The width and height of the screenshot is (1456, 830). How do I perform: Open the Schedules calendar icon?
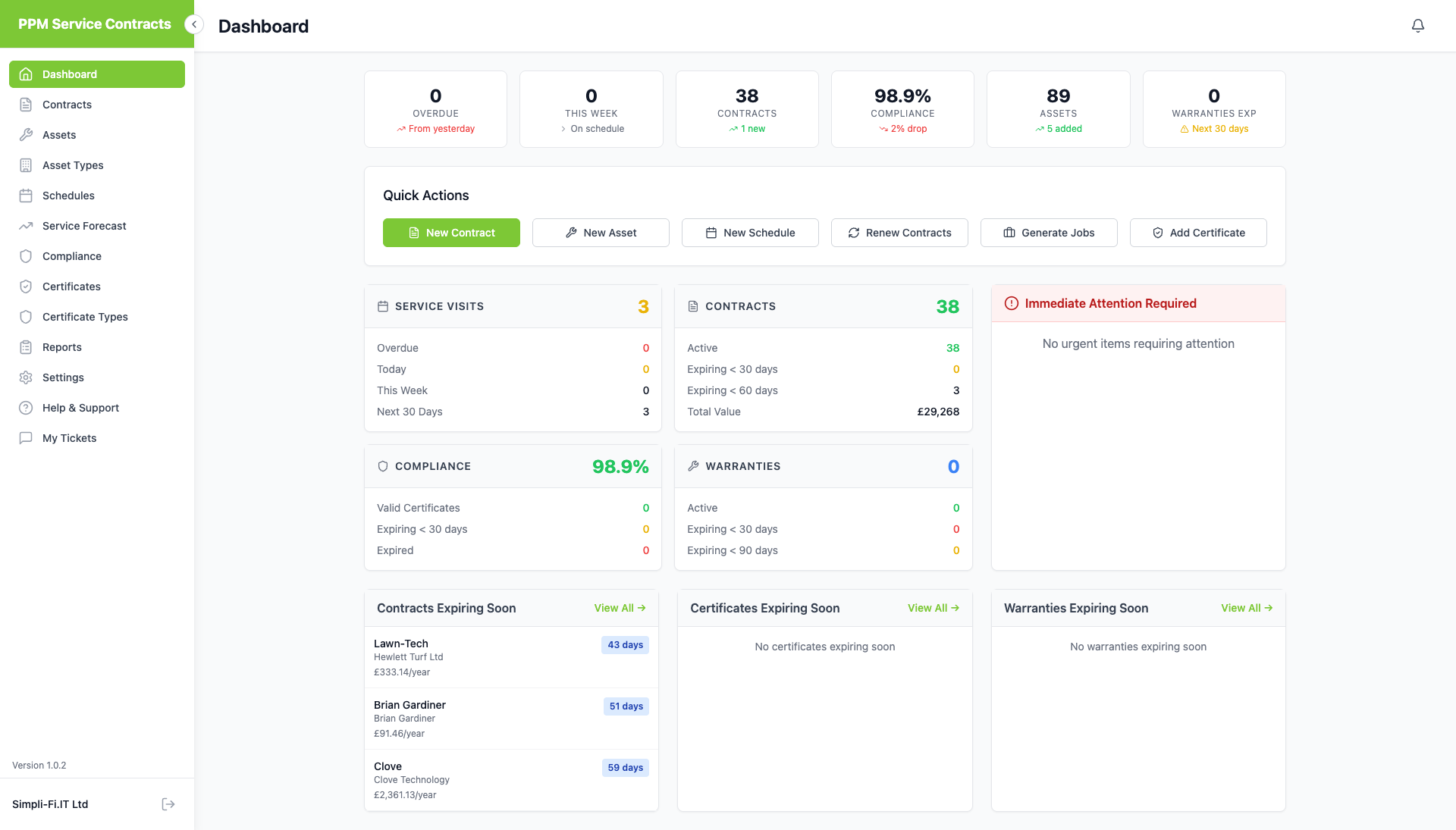[x=27, y=196]
